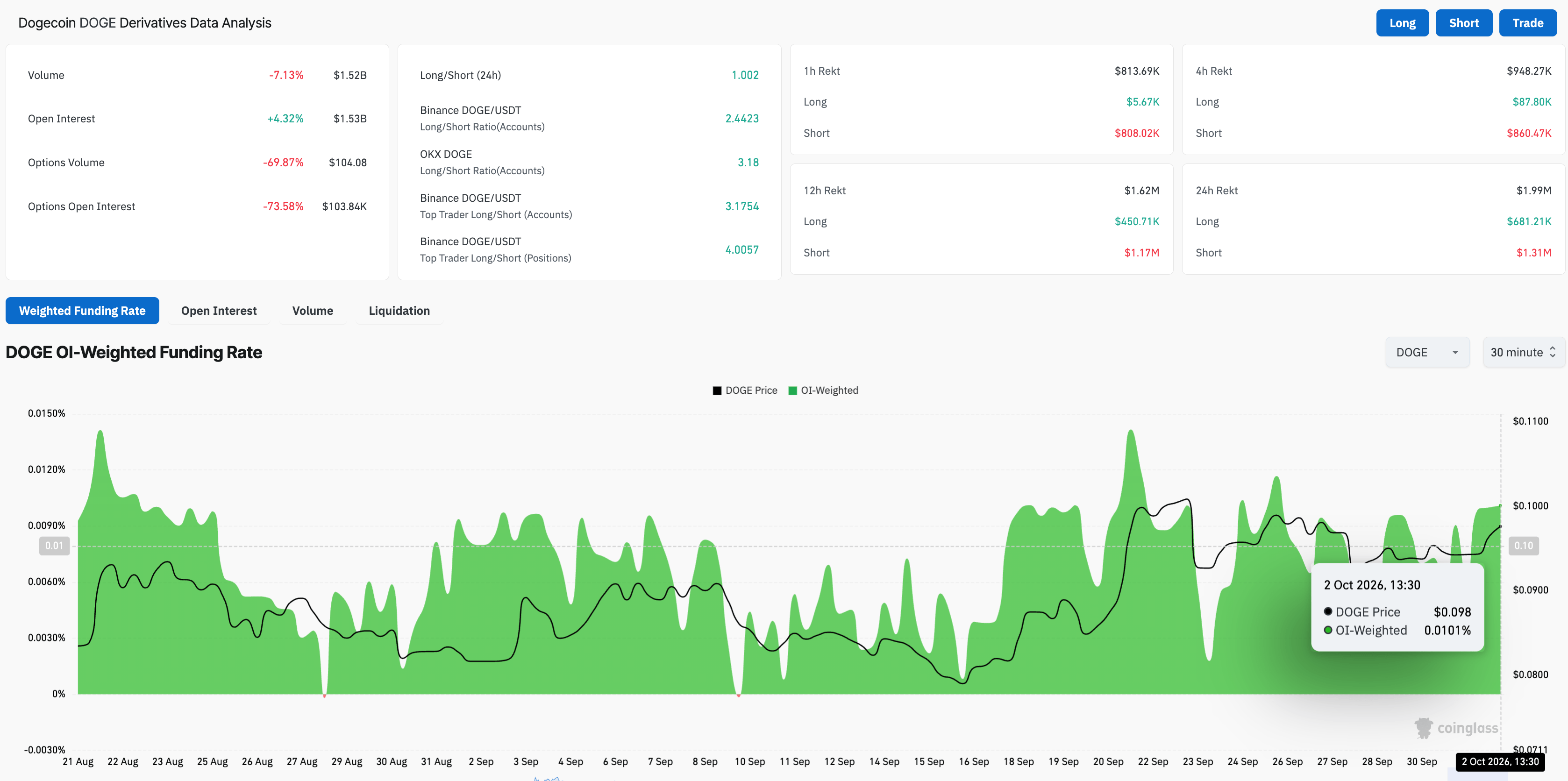1568x781 pixels.
Task: Switch to the Open Interest tab
Action: pos(219,311)
